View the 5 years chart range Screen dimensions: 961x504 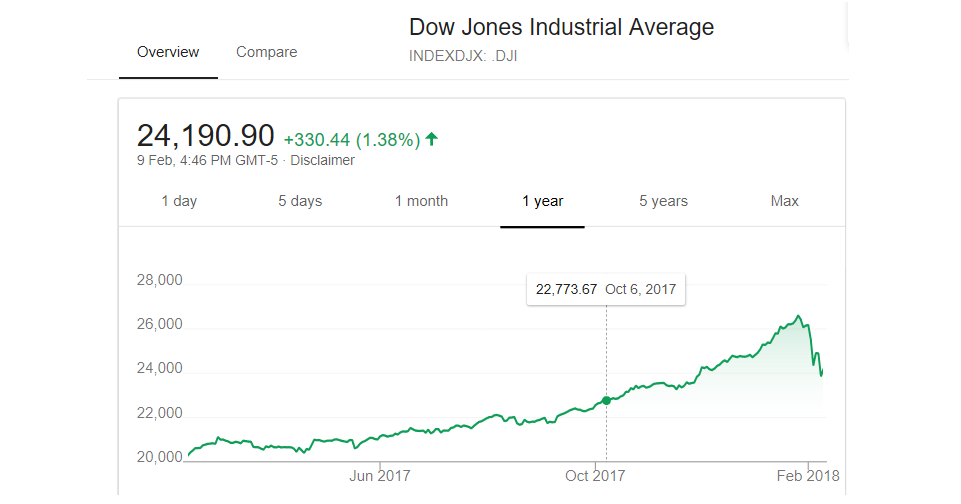(663, 201)
